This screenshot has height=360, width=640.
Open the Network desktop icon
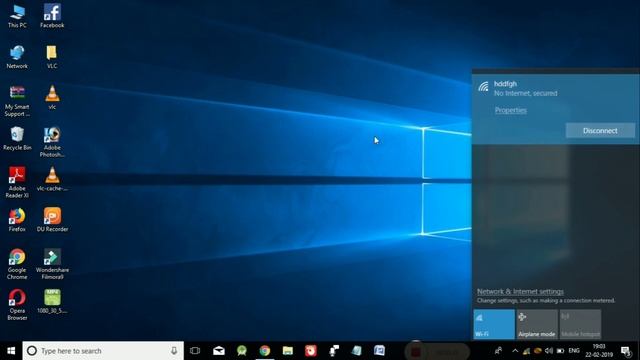pos(17,57)
